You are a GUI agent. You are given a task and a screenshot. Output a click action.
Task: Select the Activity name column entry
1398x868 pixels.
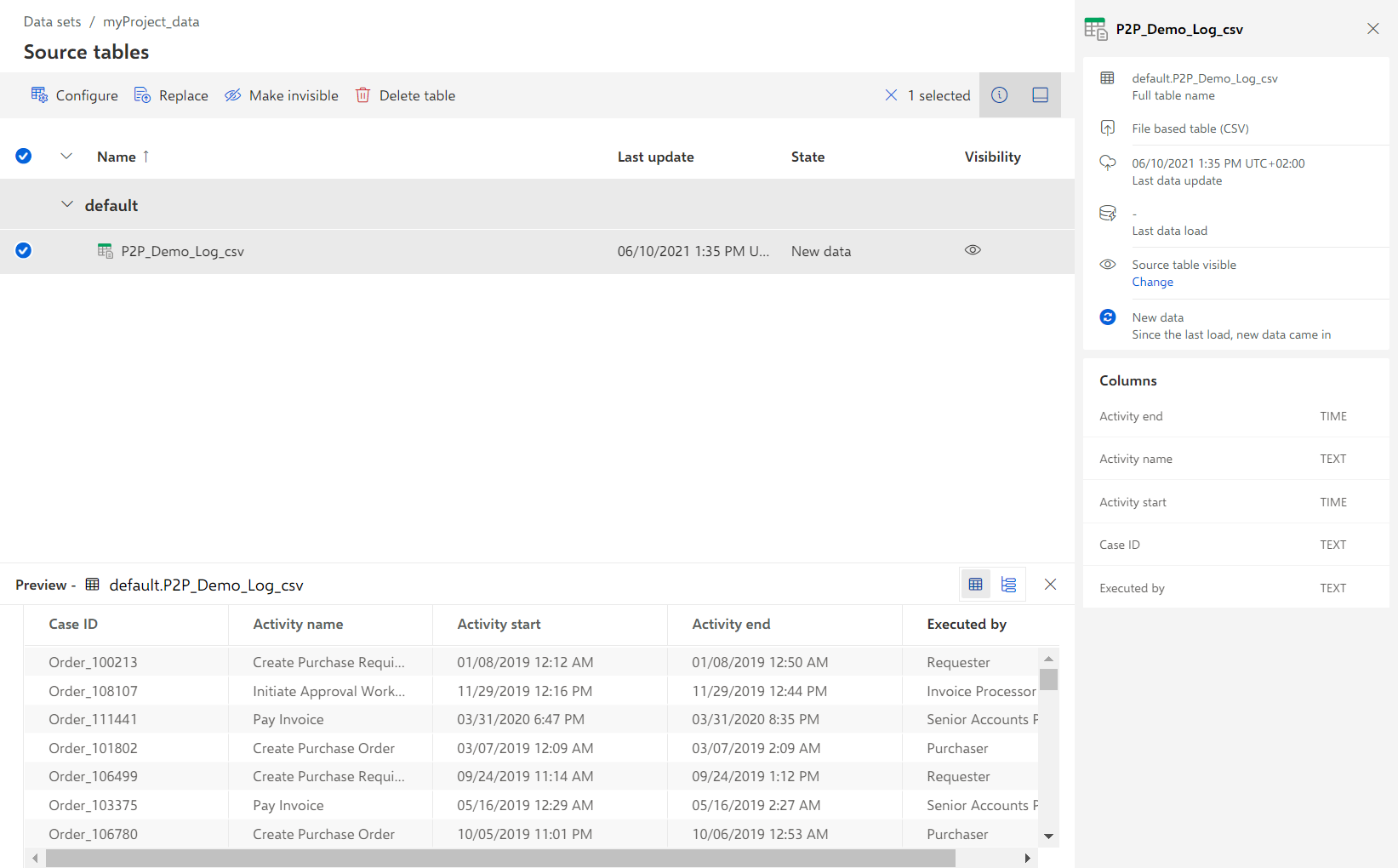coord(1235,459)
